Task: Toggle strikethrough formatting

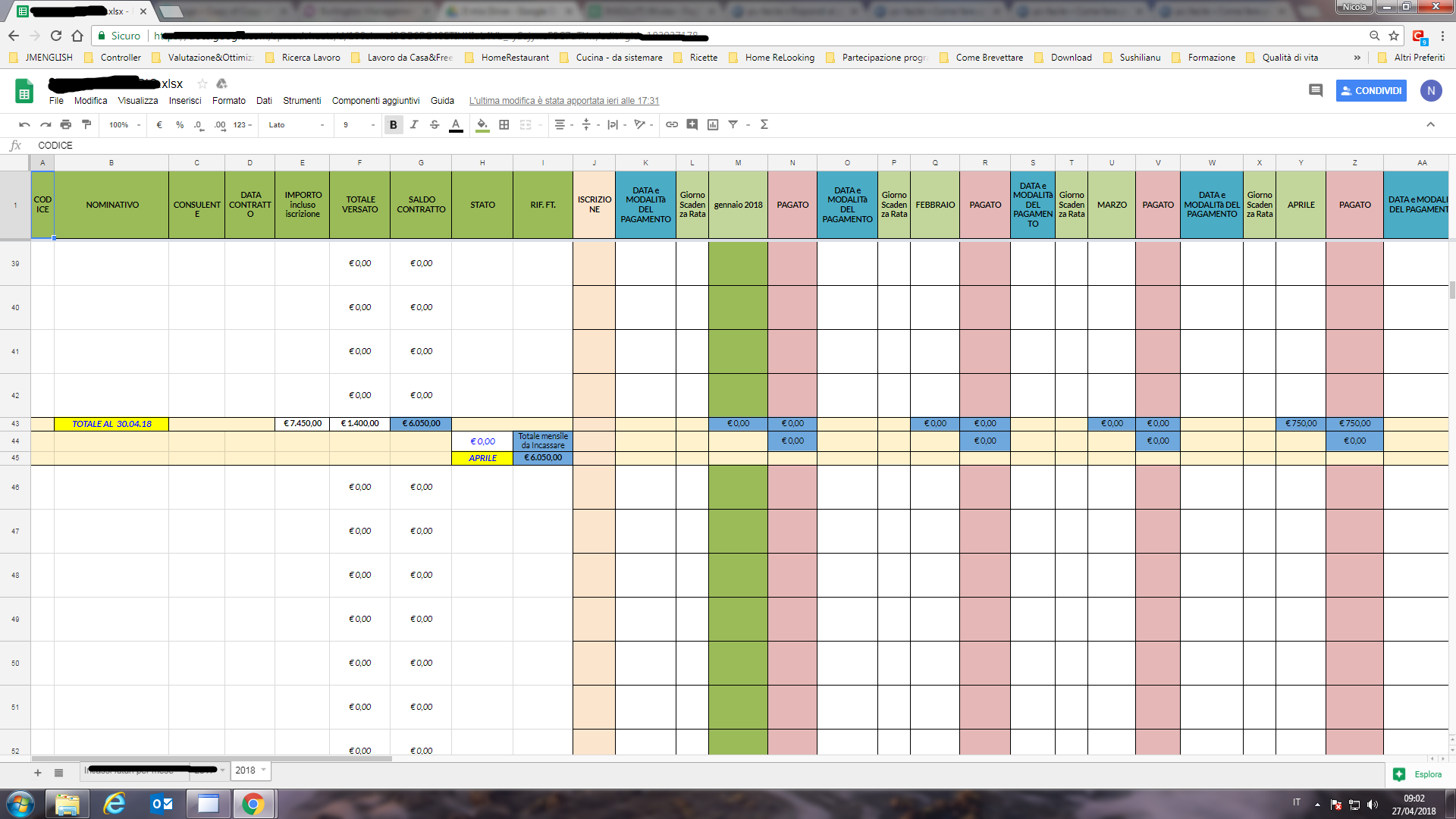Action: [435, 124]
